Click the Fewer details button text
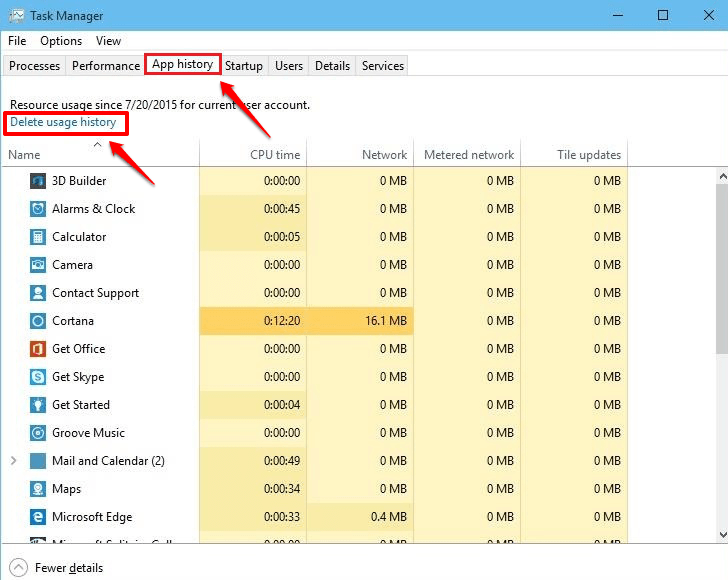The width and height of the screenshot is (728, 580). click(x=69, y=568)
